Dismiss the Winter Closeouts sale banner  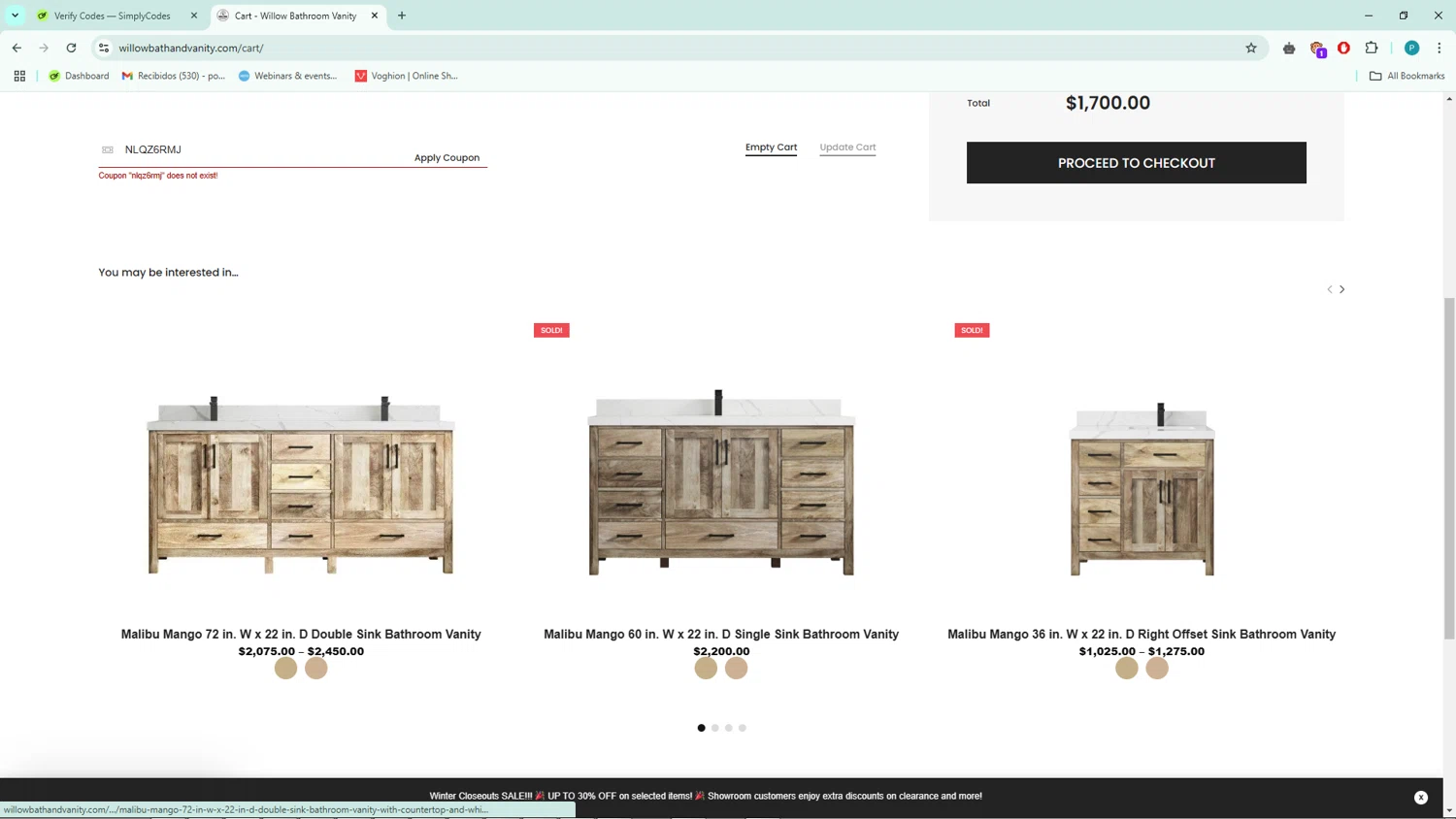coord(1421,797)
